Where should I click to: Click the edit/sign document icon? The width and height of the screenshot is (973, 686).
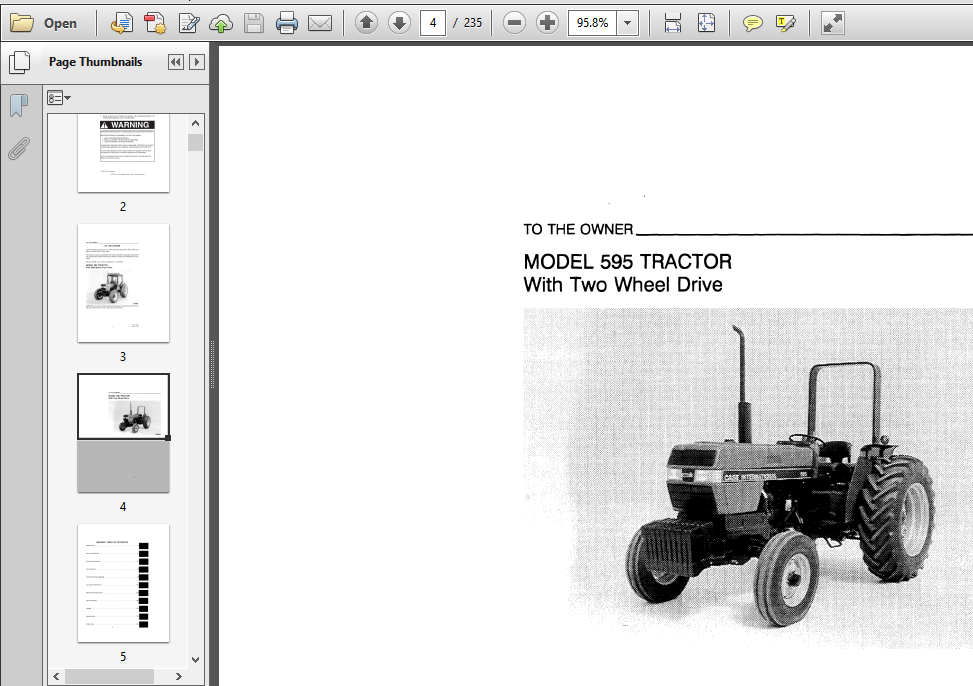189,24
